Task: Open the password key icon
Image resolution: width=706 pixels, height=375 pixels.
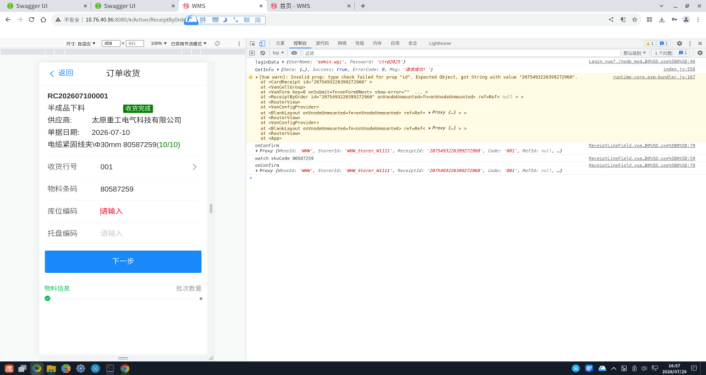Action: [x=674, y=19]
